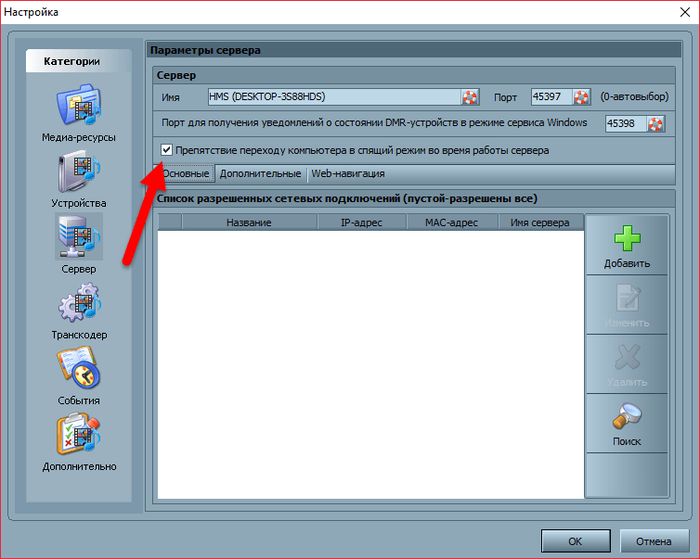Focus the DMR notification port 45398 field
700x559 pixels.
pos(626,124)
